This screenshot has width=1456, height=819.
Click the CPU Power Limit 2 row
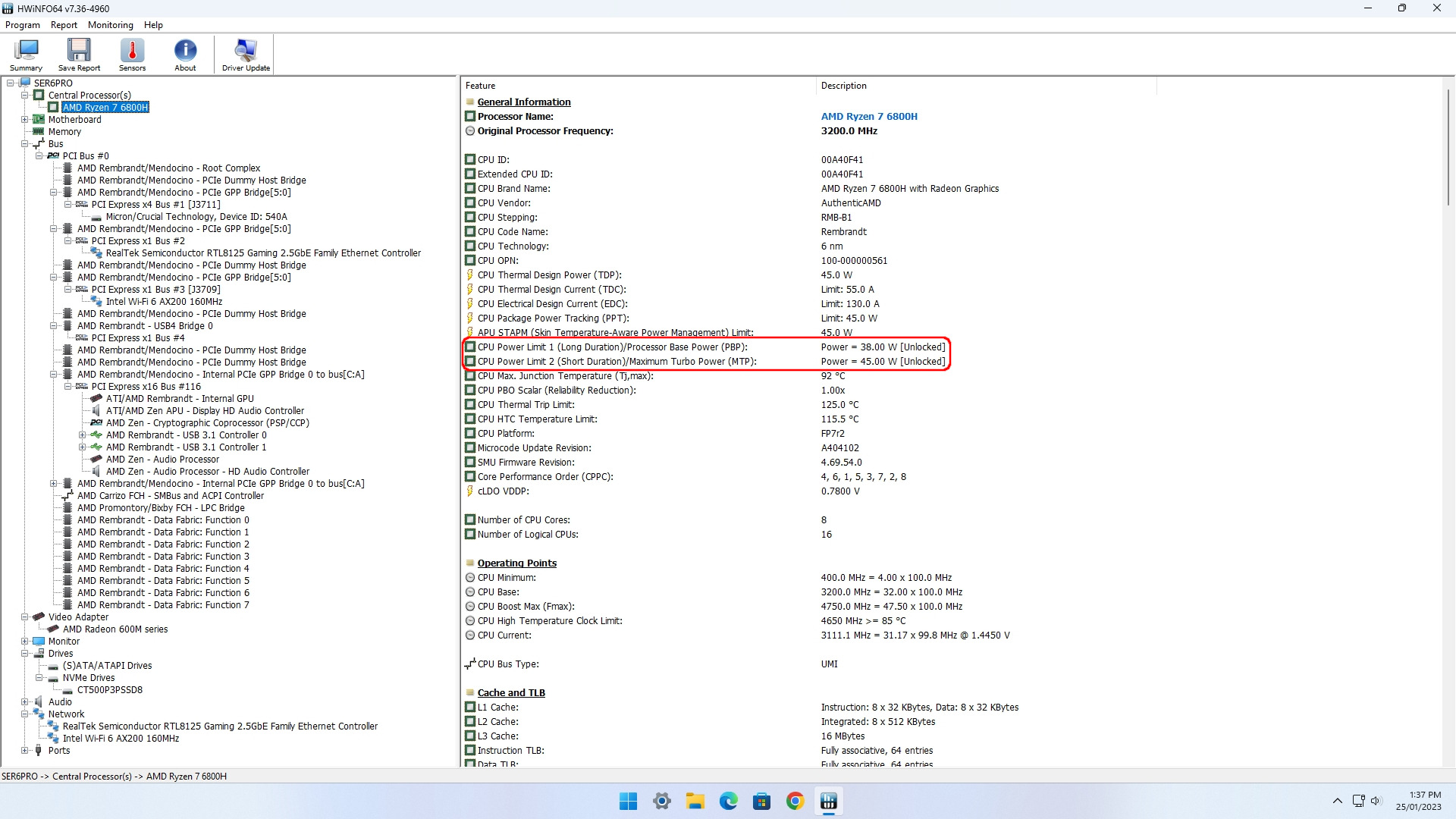705,362
